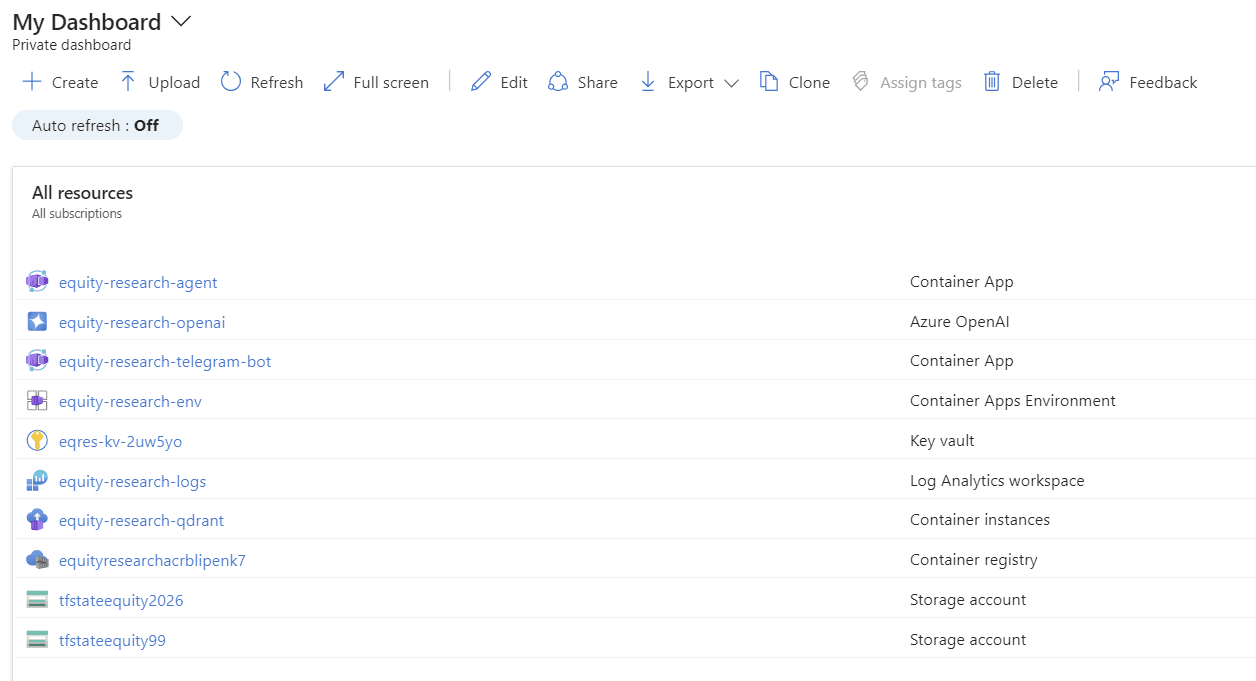Click the Feedback person icon
1256x681 pixels.
[1109, 82]
